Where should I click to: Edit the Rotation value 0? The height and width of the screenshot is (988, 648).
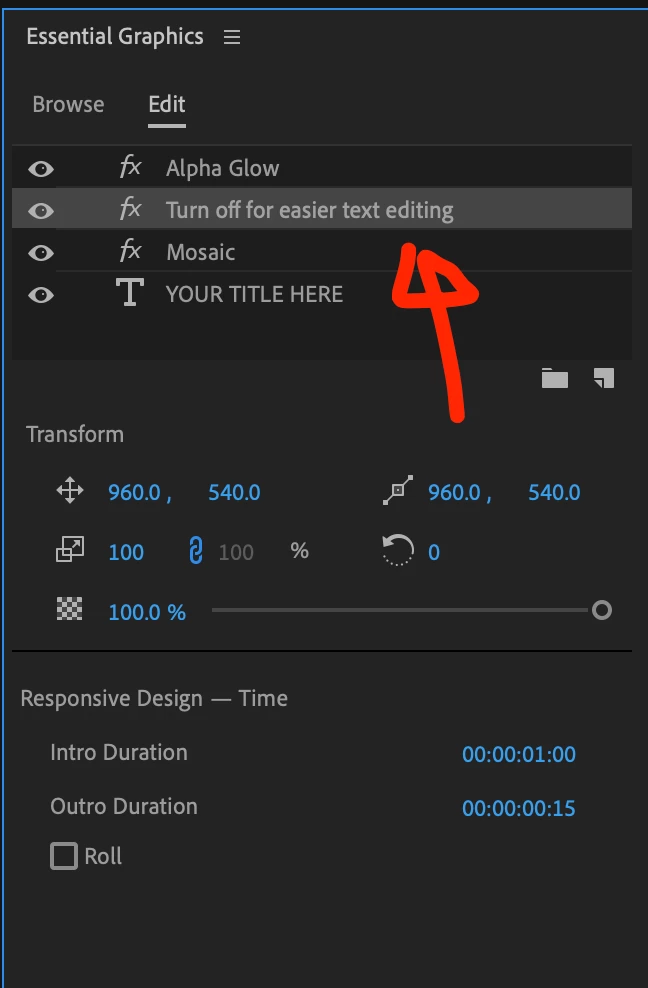[434, 553]
